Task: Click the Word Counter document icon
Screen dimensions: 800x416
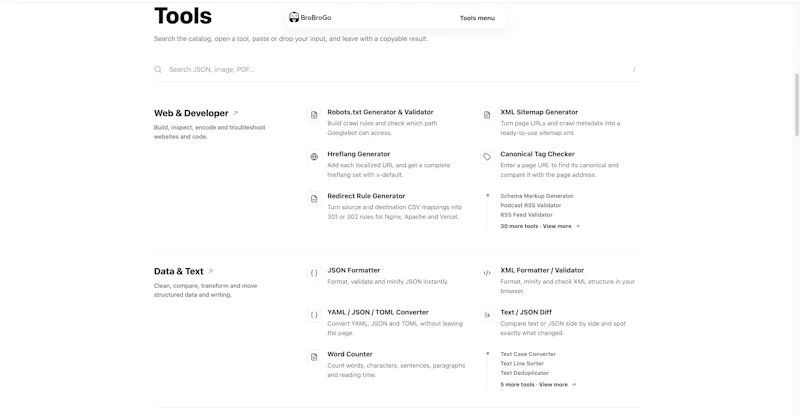Action: tap(314, 357)
